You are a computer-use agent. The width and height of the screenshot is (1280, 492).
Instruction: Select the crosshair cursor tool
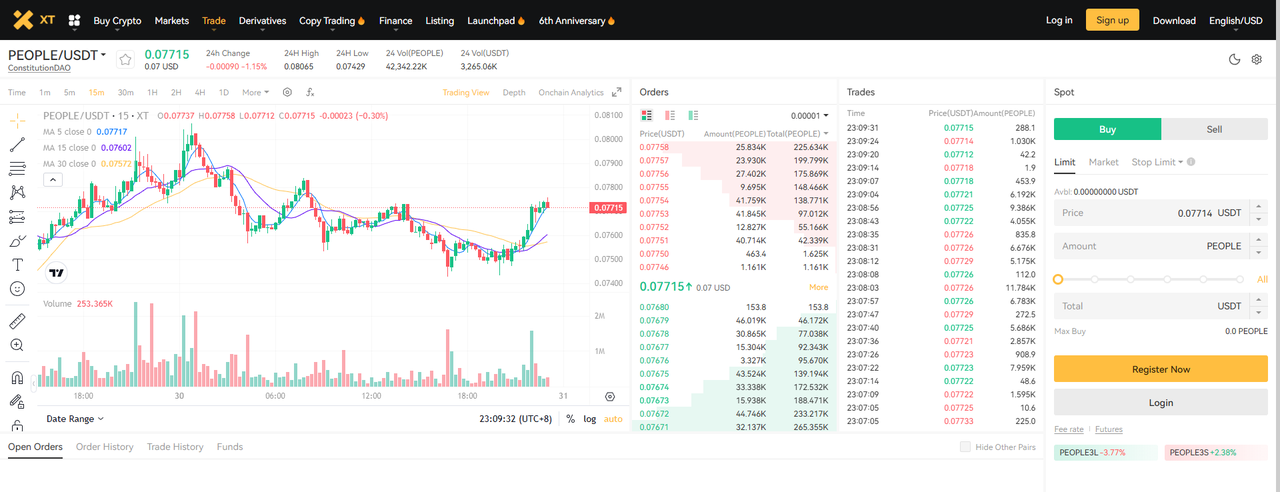17,120
